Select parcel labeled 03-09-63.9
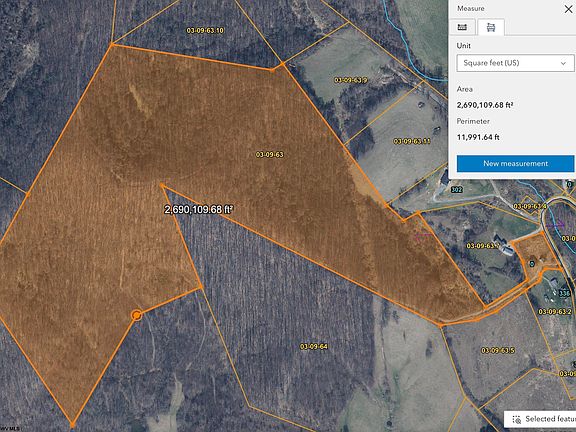Viewport: 576px width, 432px height. pos(351,80)
